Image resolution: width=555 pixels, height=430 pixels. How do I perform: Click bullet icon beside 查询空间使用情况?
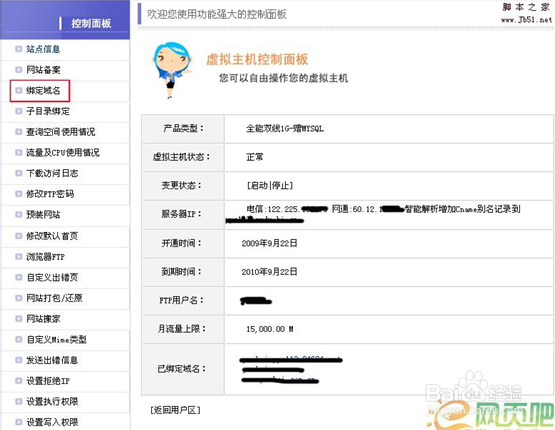[18, 132]
